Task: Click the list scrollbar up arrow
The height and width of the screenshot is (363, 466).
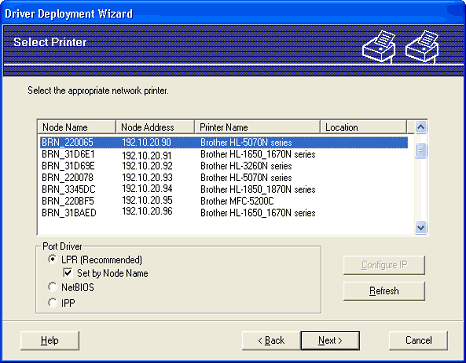Action: coord(421,127)
